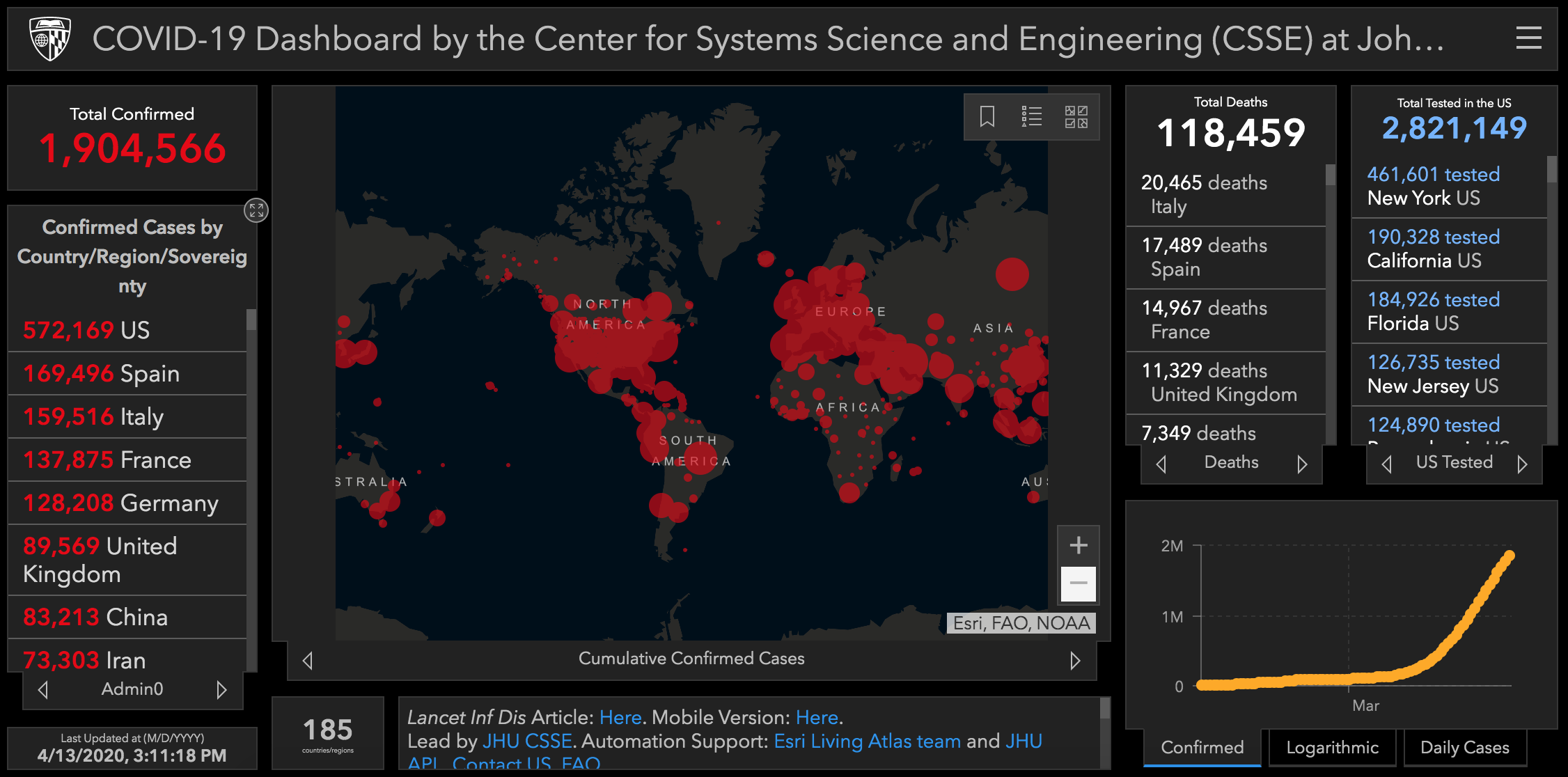The width and height of the screenshot is (1568, 777).
Task: Open the map legend list icon
Action: coord(1031,116)
